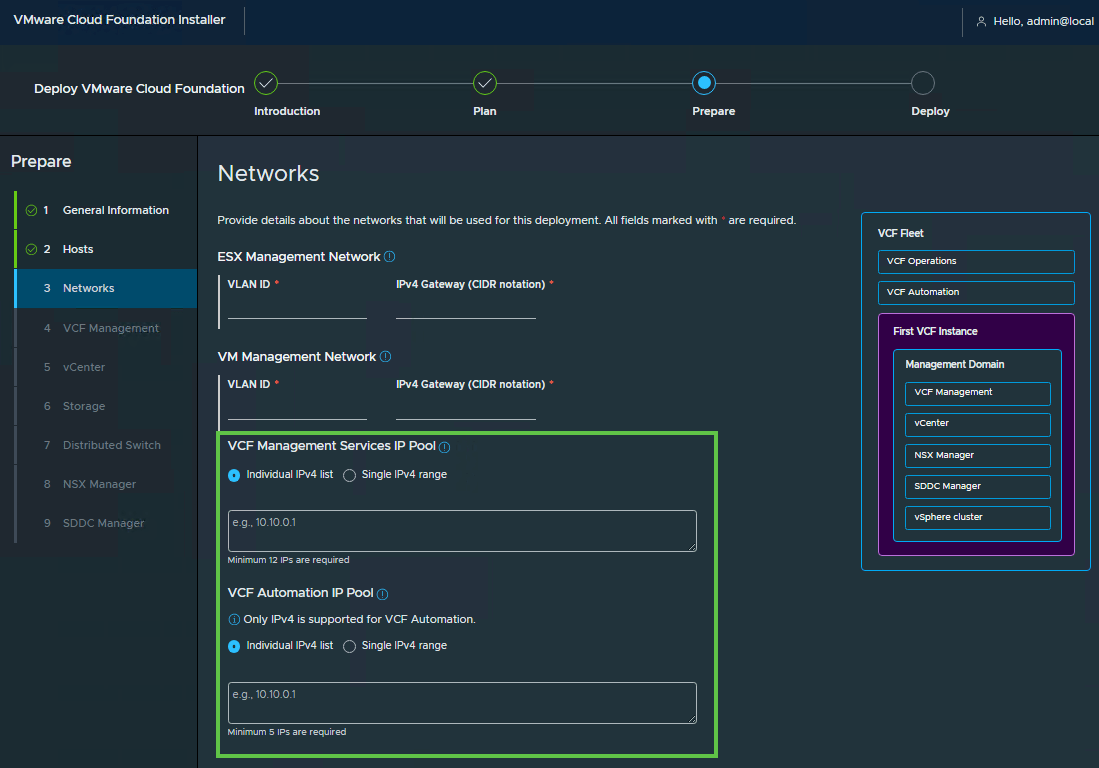Open the VCF Automation IP Pool info icon

point(382,594)
